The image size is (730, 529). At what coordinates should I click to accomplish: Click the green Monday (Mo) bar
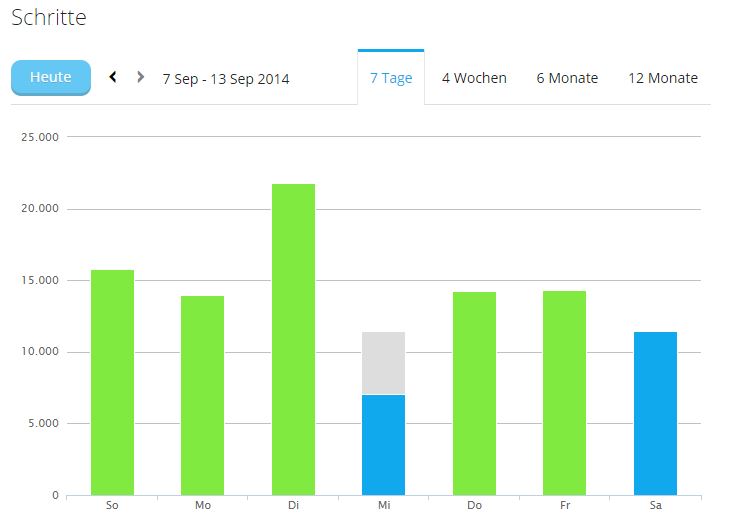tap(203, 395)
